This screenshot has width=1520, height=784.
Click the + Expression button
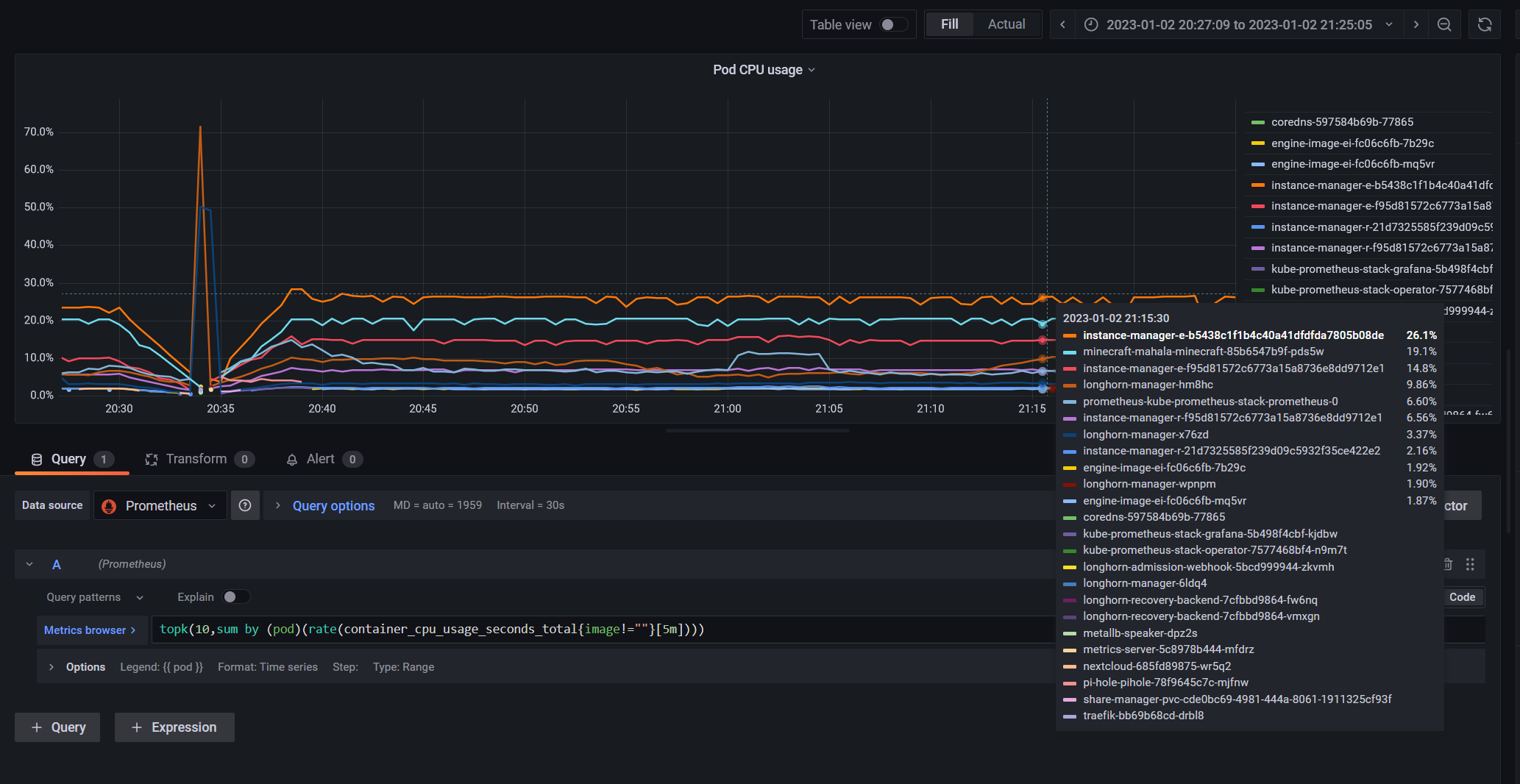174,727
